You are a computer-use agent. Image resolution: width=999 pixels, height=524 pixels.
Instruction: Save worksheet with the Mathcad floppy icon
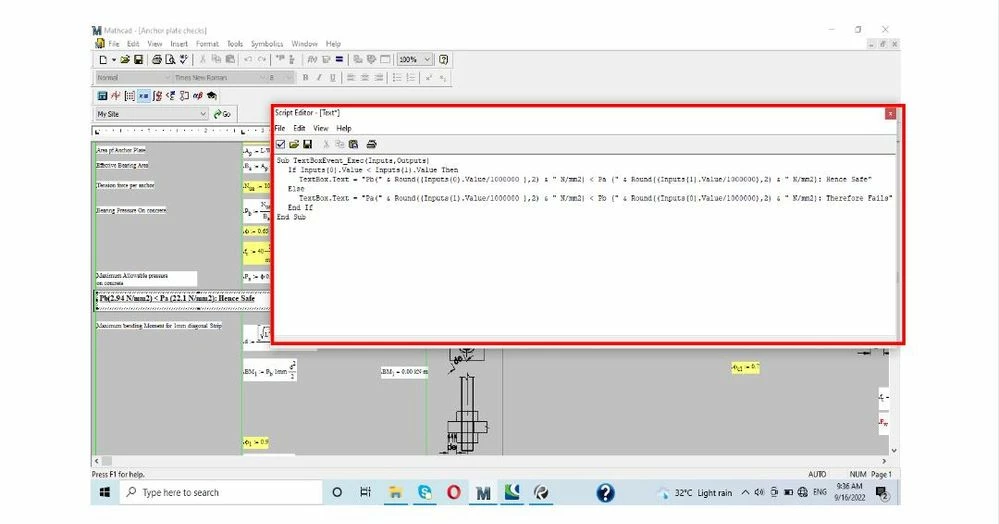[x=138, y=59]
